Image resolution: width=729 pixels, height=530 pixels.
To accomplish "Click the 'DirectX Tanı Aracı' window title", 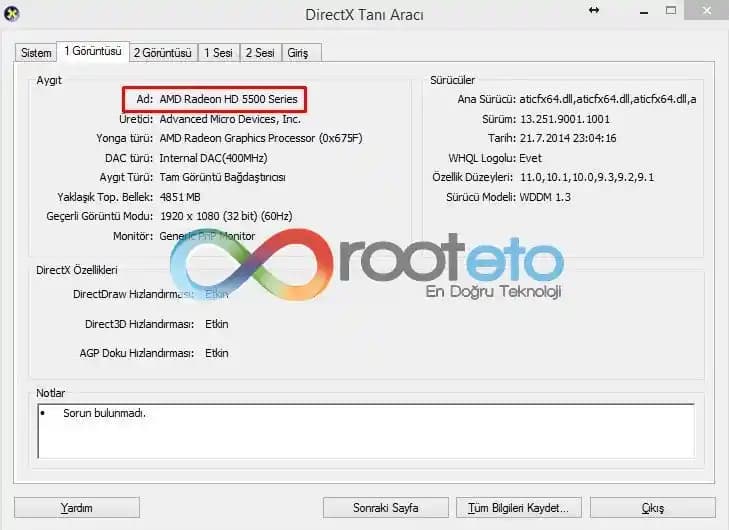I will coord(364,15).
